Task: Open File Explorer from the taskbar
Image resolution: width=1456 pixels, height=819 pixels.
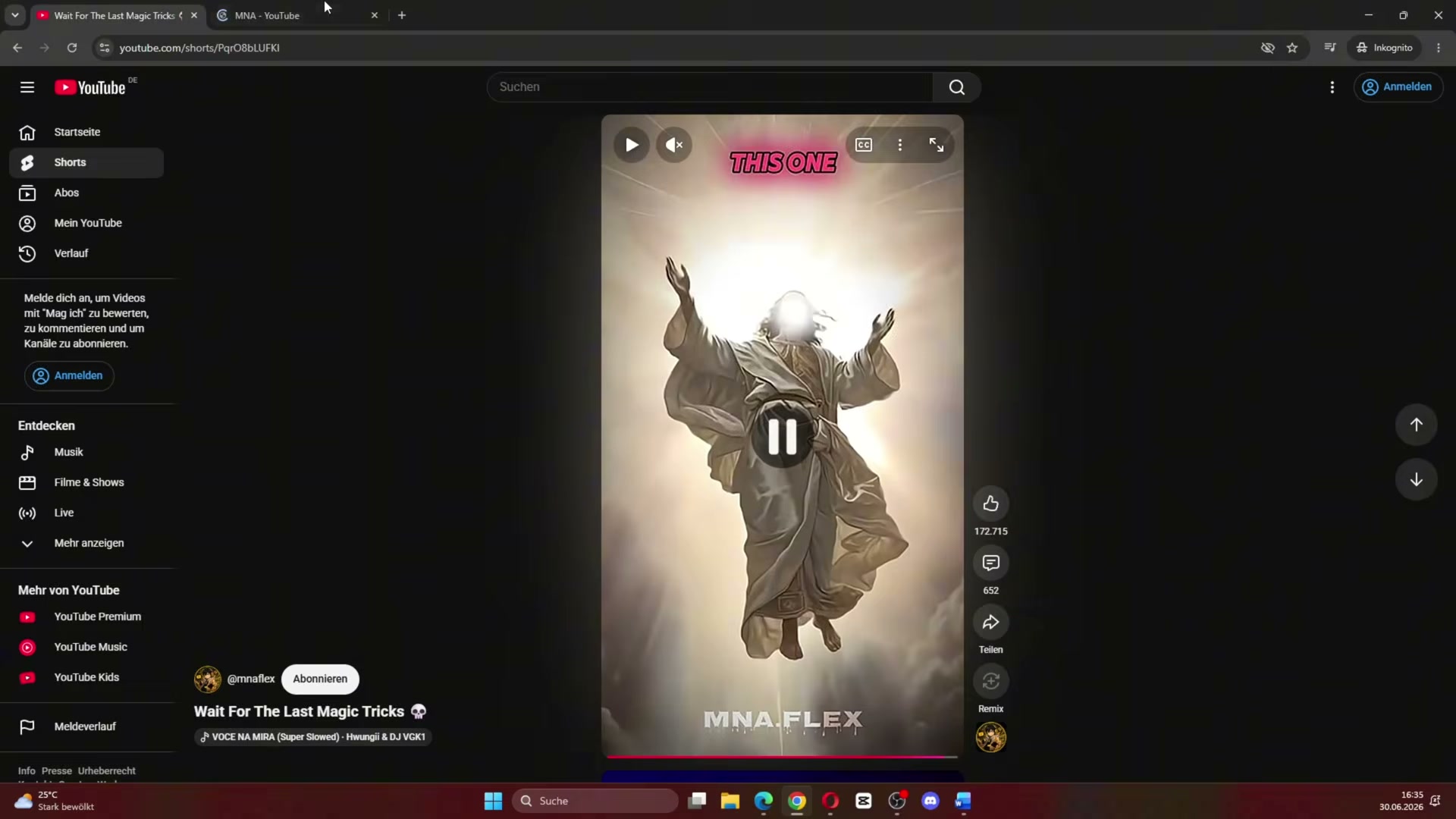Action: [x=730, y=801]
